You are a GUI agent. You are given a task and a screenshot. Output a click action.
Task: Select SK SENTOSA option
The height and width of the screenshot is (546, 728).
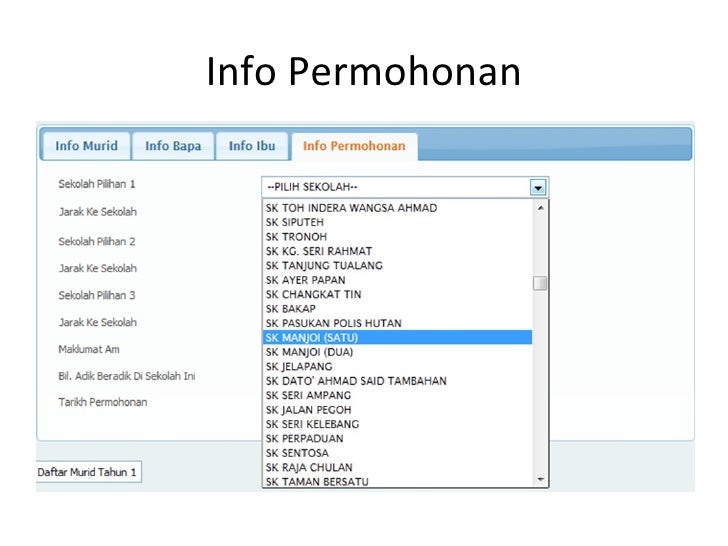(397, 453)
